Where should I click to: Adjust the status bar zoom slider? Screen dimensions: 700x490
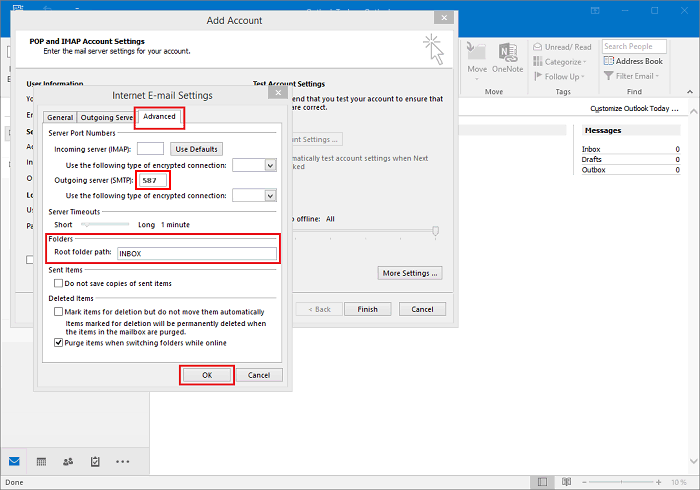coord(621,482)
